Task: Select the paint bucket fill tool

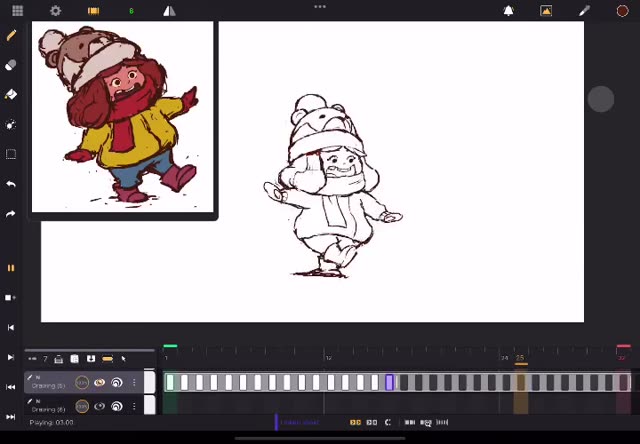Action: 11,95
